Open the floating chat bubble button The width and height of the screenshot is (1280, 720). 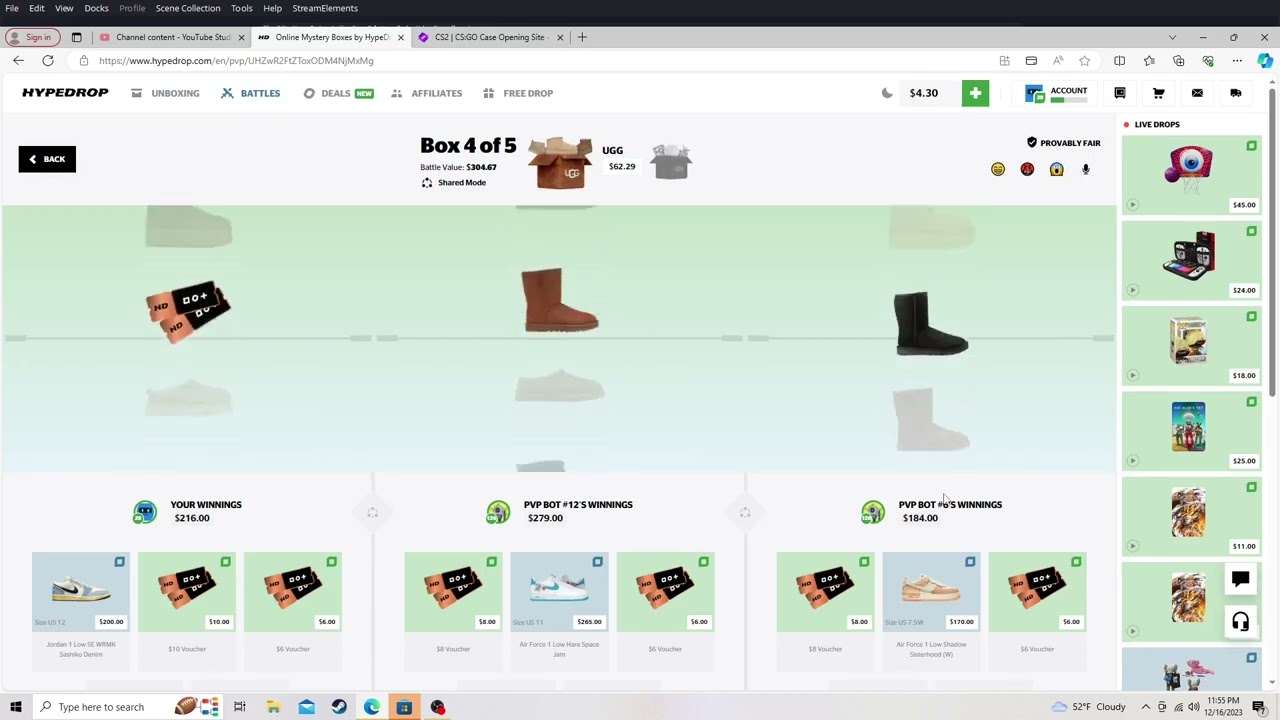click(x=1240, y=579)
